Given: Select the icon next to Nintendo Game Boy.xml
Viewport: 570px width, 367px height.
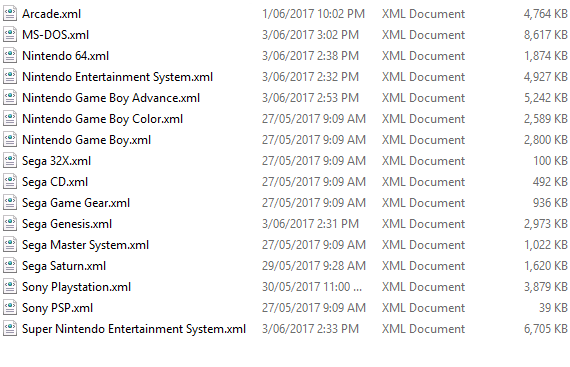Looking at the screenshot, I should pos(10,140).
